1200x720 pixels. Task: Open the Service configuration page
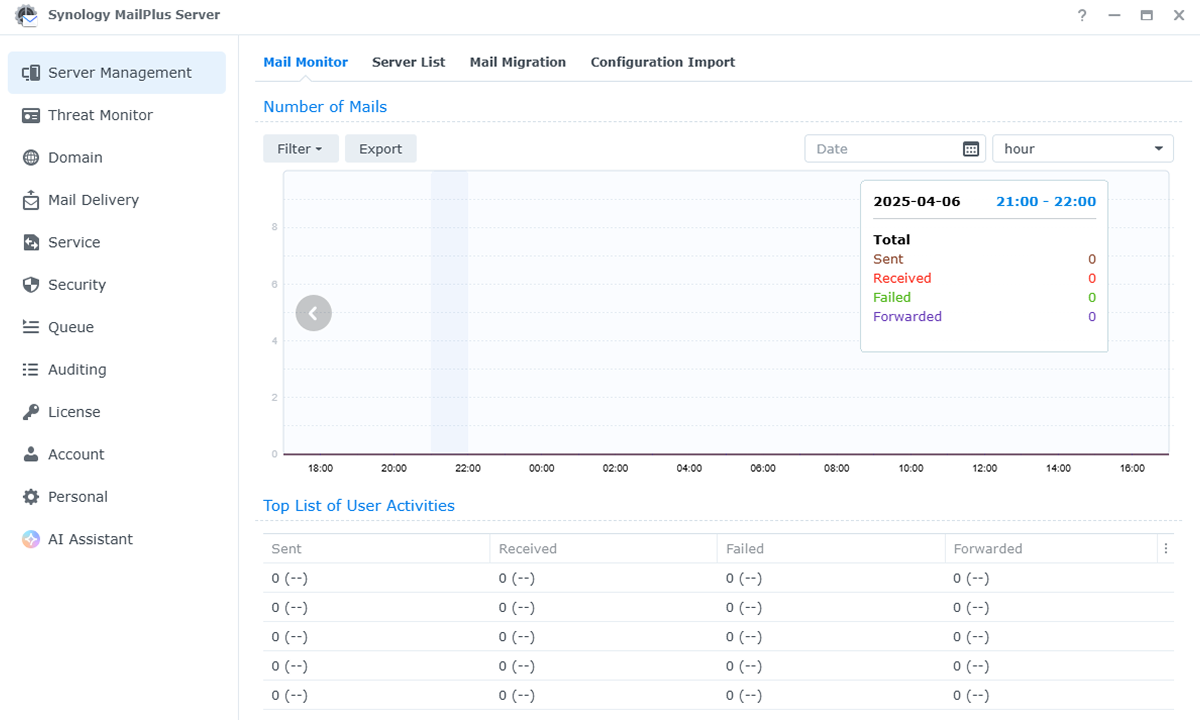[x=75, y=242]
